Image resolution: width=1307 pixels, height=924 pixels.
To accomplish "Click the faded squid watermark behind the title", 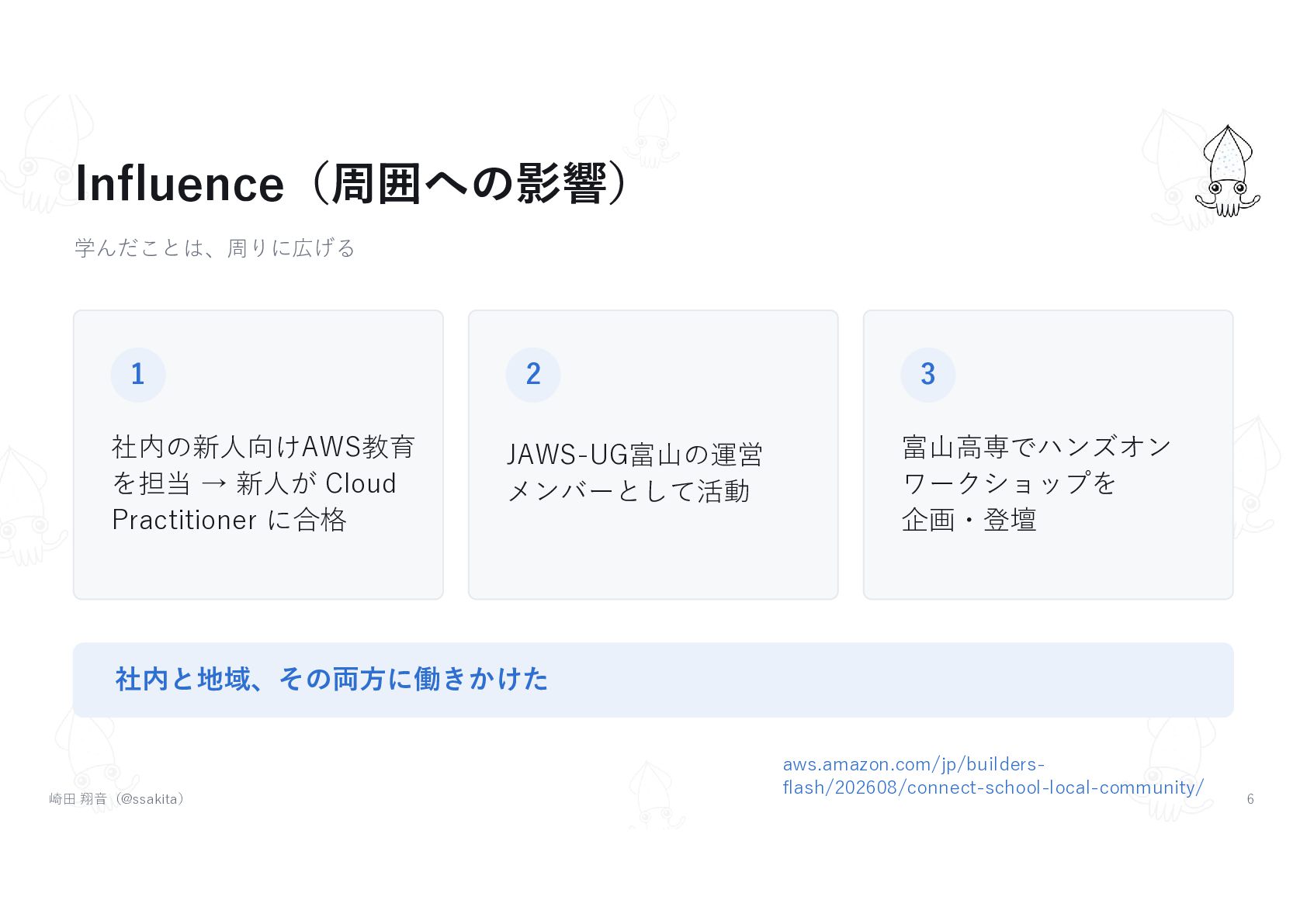I will tap(47, 151).
